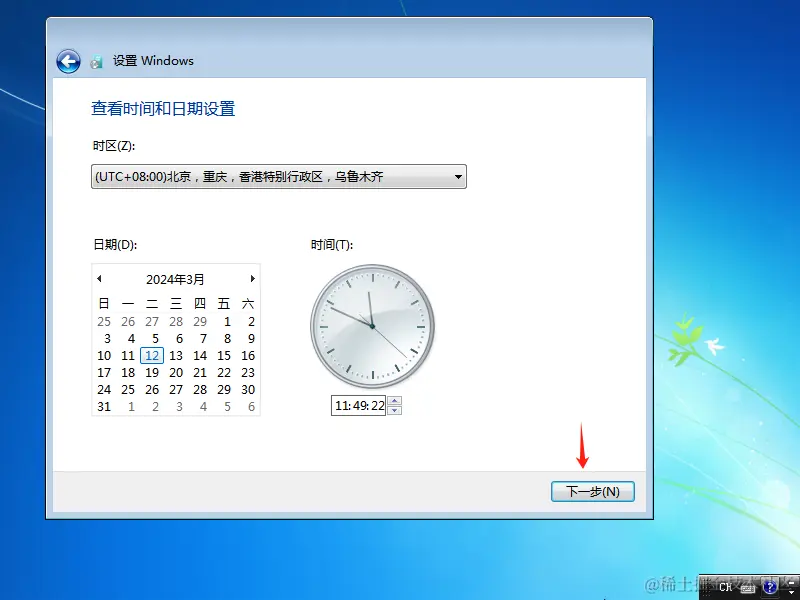The width and height of the screenshot is (800, 600).
Task: Click the analog clock face
Action: tap(372, 327)
